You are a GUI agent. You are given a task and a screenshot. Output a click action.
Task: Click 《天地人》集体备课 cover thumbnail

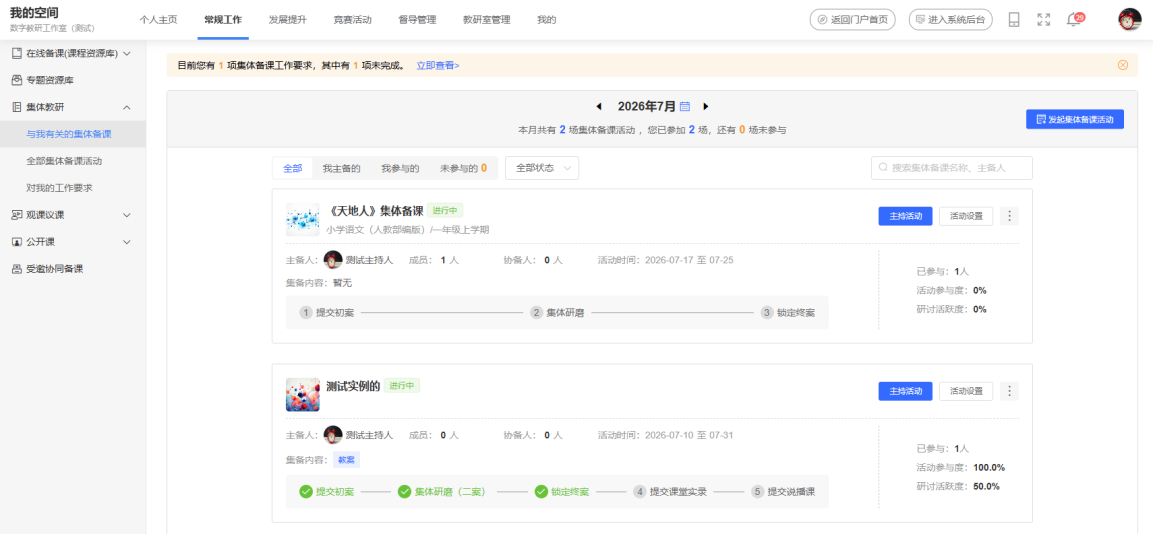tap(302, 219)
